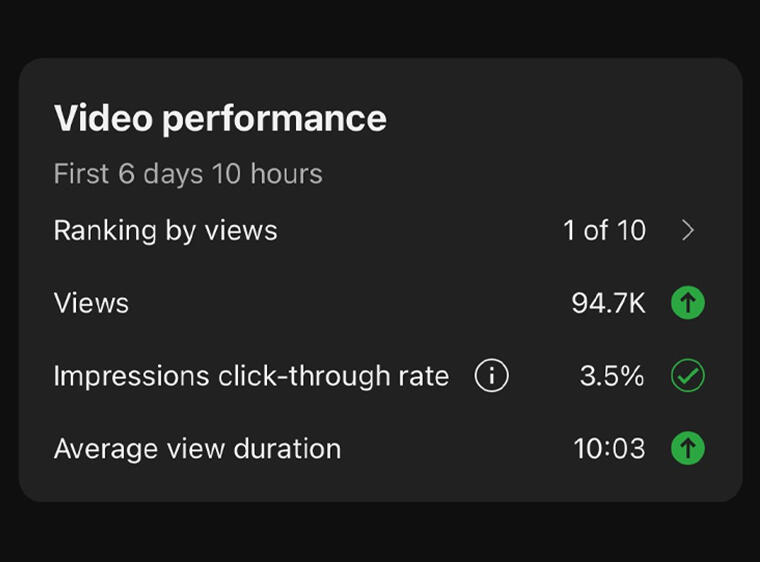Select the Average view duration label

[197, 448]
